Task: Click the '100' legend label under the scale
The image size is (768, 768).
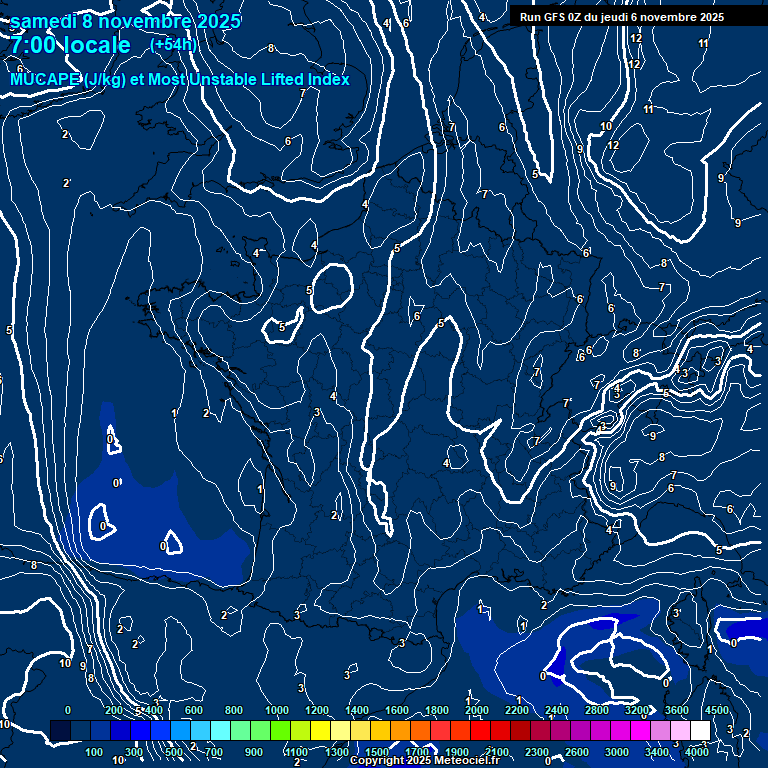Action: coord(94,752)
